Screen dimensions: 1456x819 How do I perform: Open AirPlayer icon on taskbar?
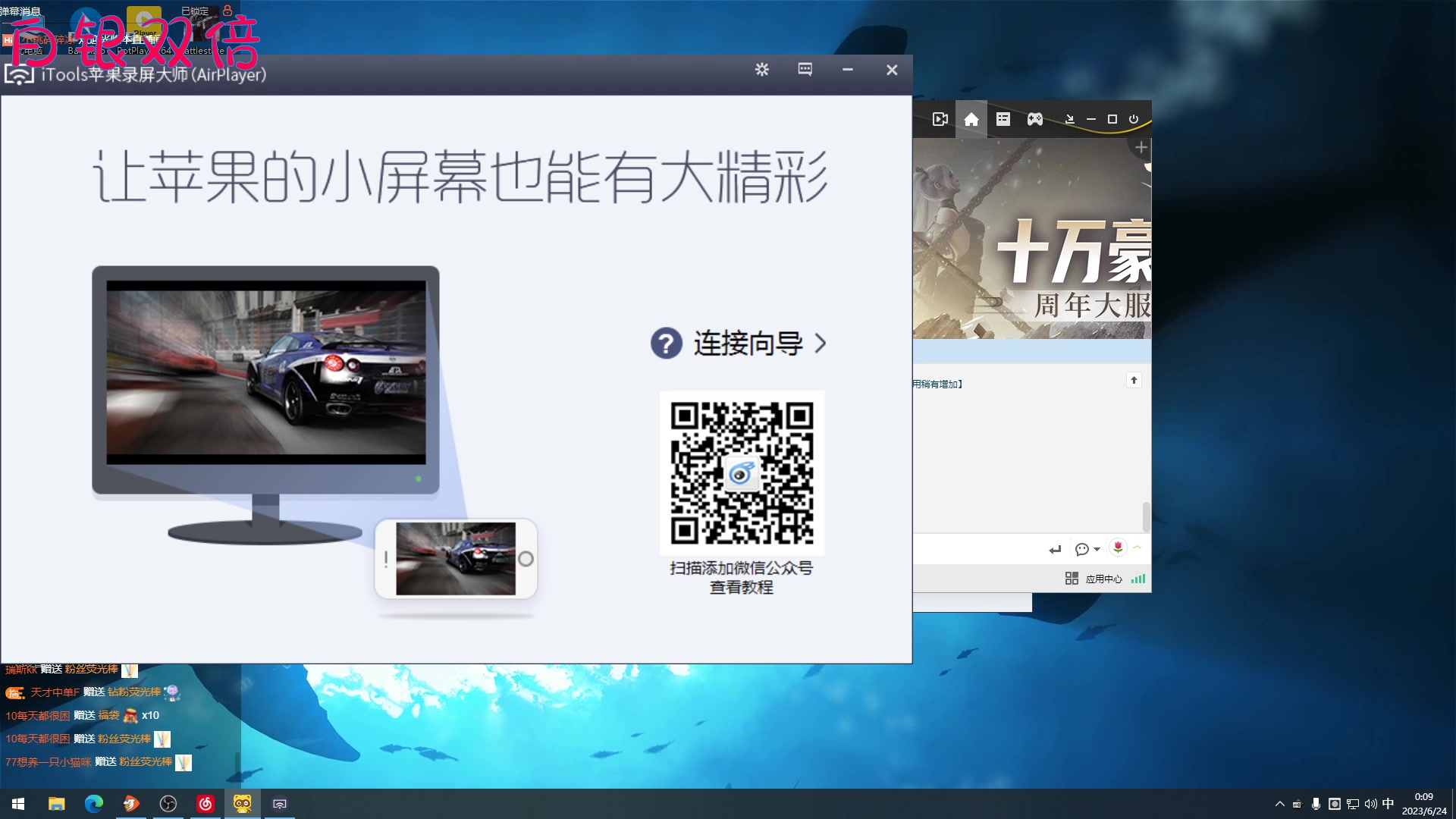click(280, 804)
